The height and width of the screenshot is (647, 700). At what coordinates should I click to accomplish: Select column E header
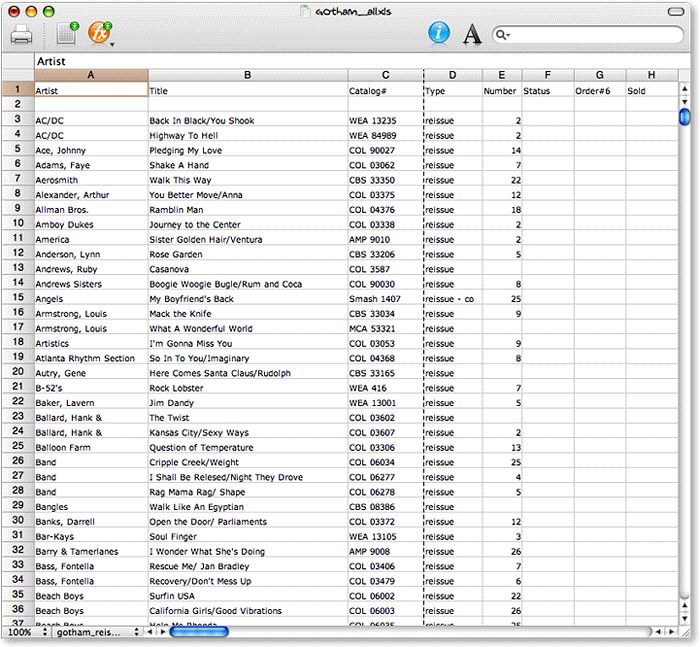(502, 75)
